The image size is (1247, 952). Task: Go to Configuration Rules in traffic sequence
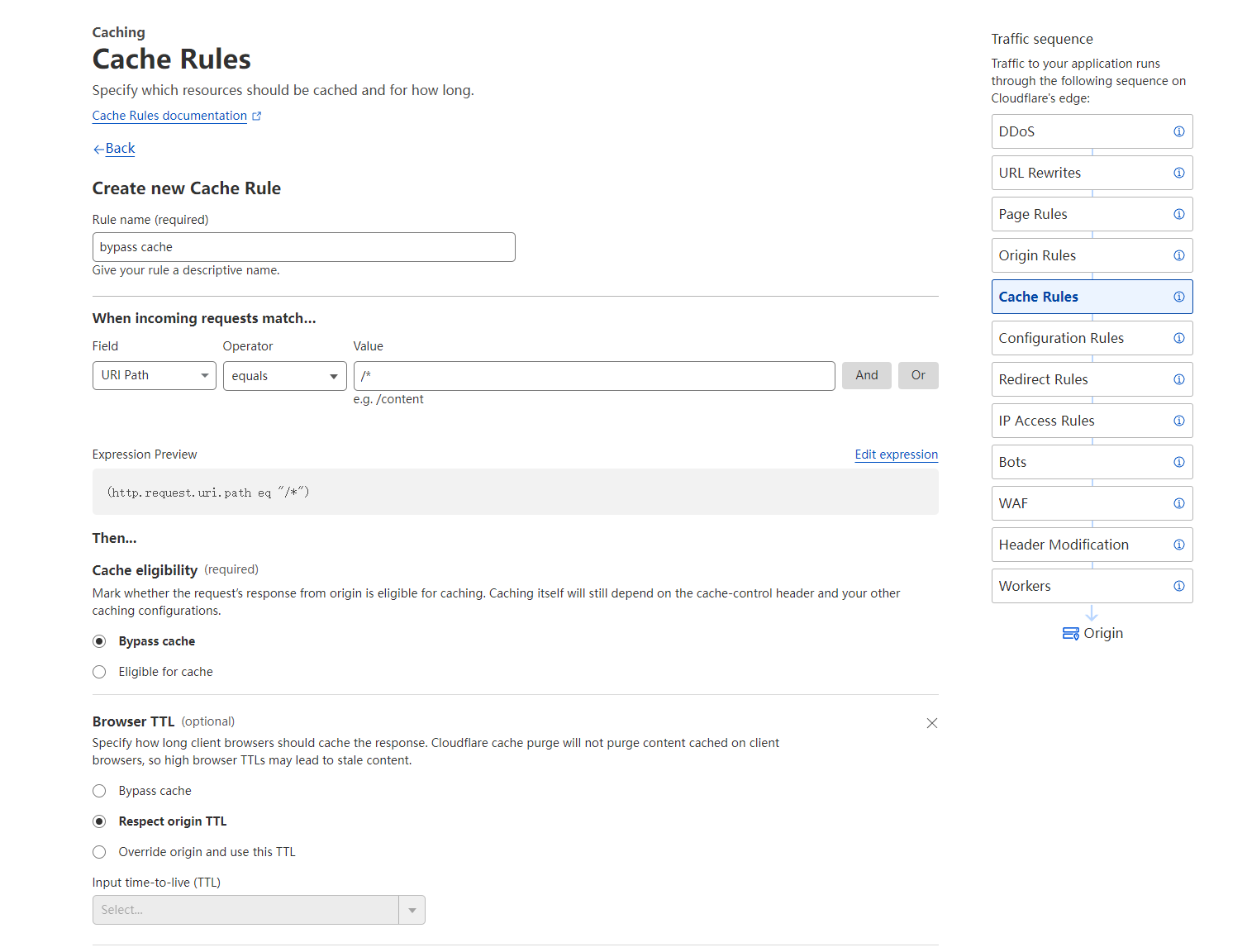(x=1061, y=338)
